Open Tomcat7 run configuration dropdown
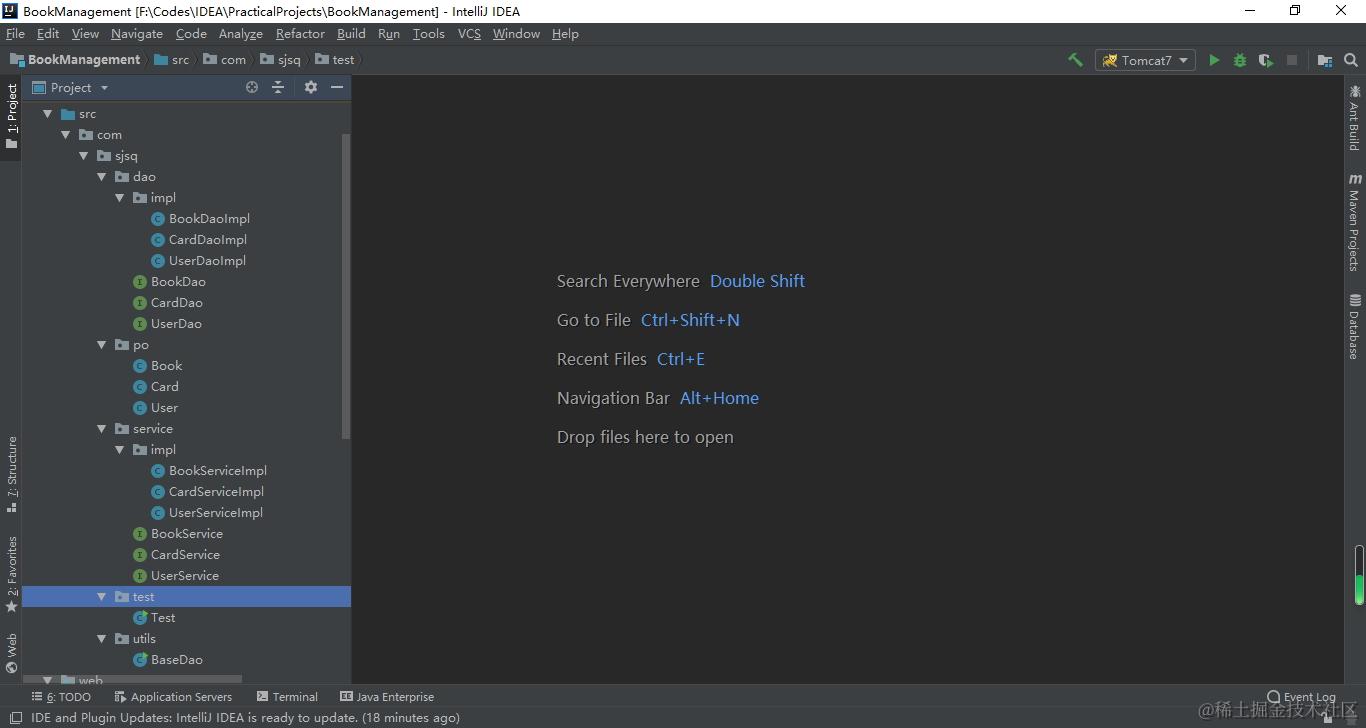Image resolution: width=1366 pixels, height=728 pixels. click(x=1145, y=60)
